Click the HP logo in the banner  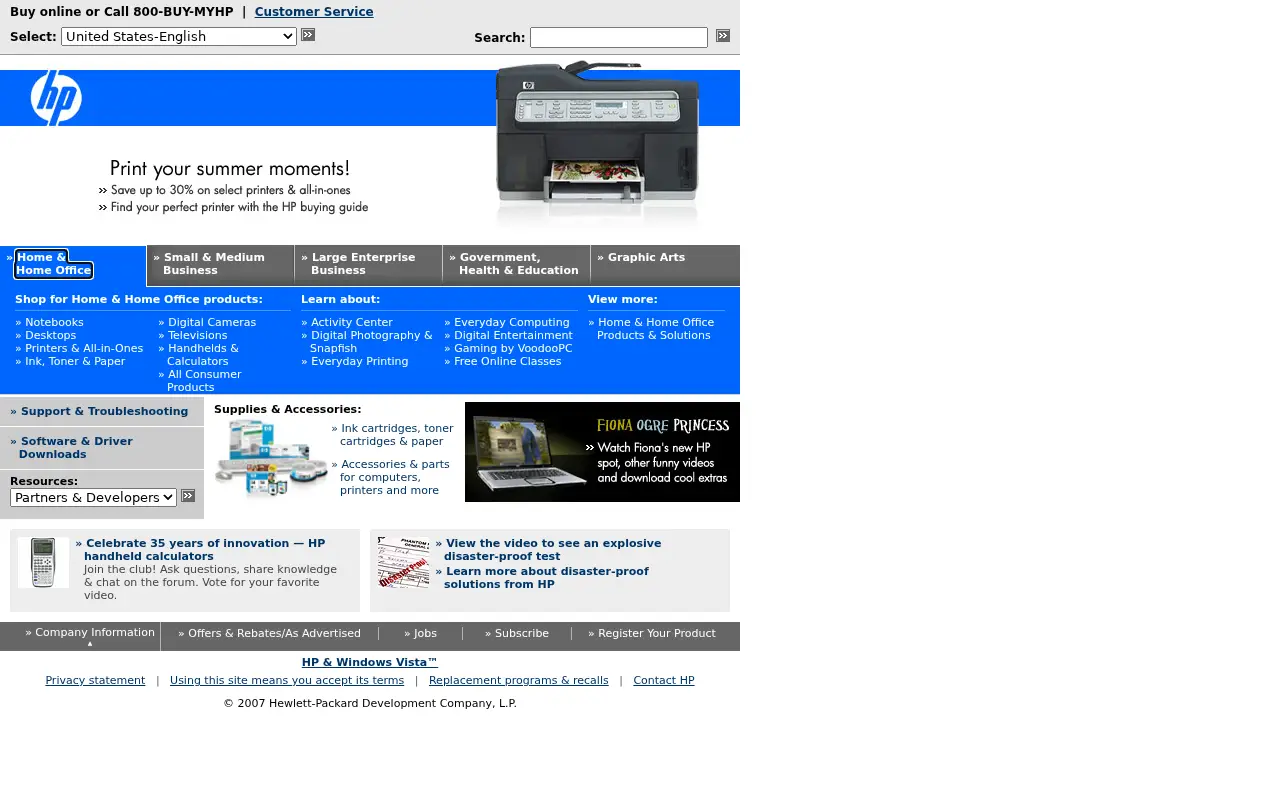point(56,98)
